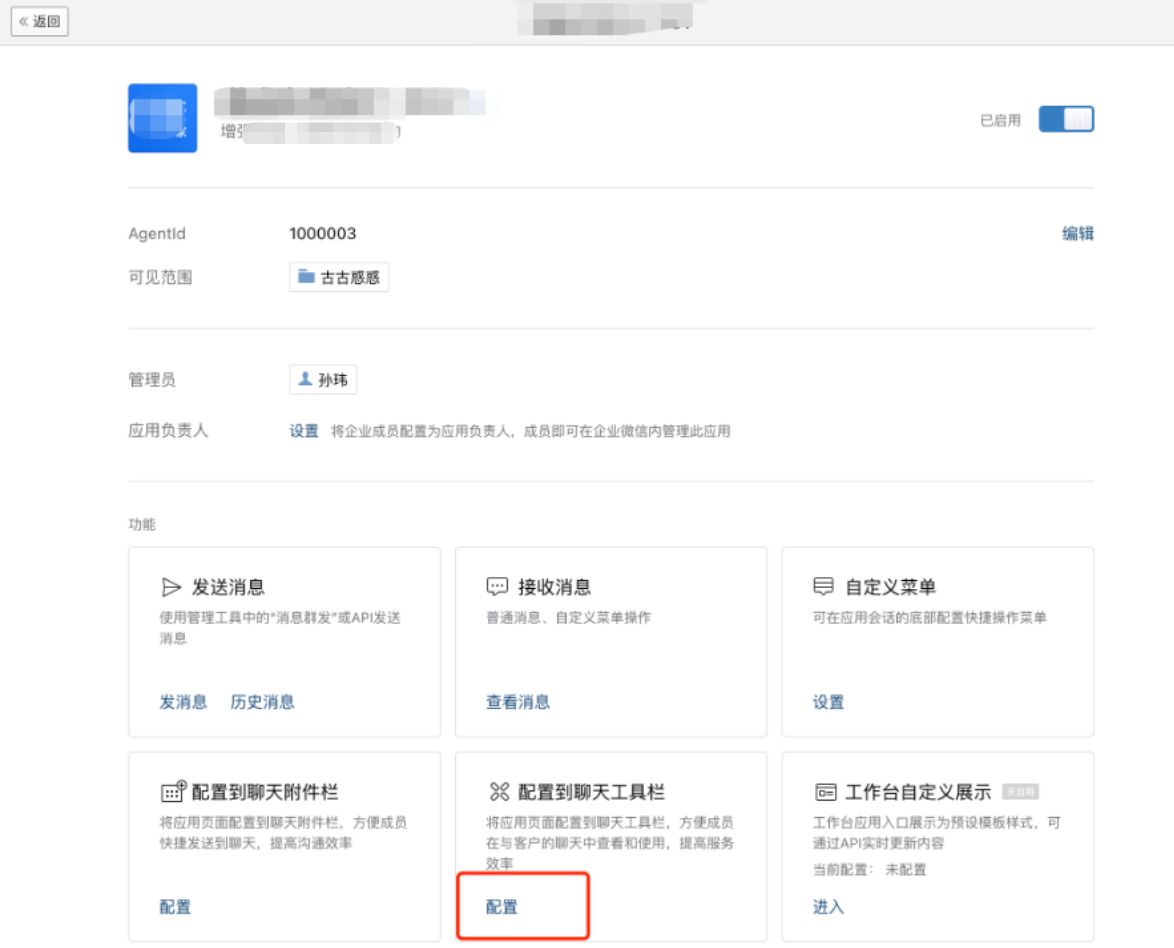1174x948 pixels.
Task: Click the 工作台自定义展示 icon
Action: tap(825, 791)
